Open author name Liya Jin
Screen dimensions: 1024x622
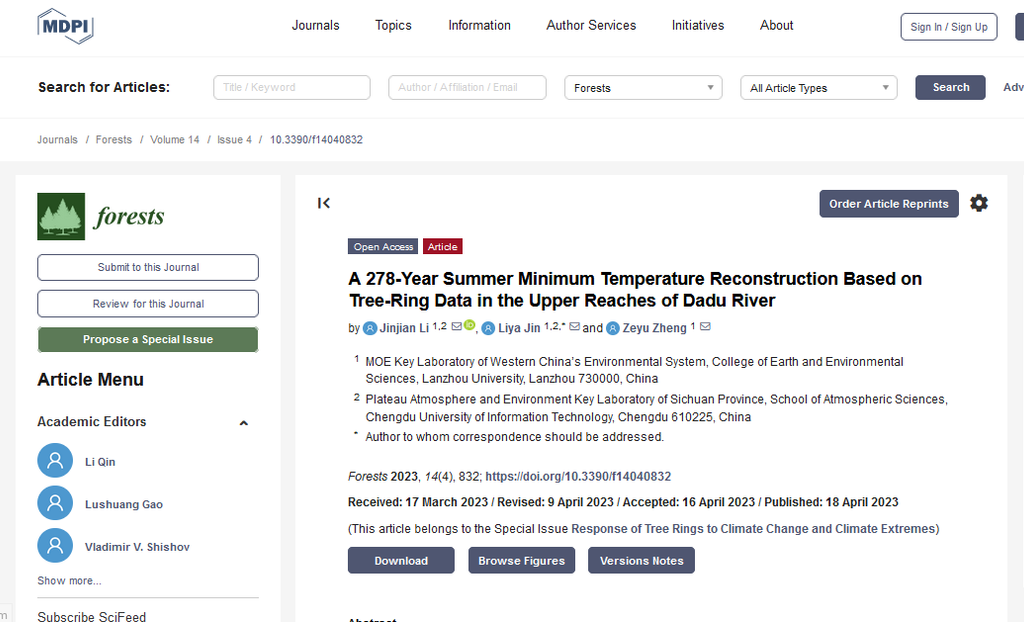coord(519,328)
